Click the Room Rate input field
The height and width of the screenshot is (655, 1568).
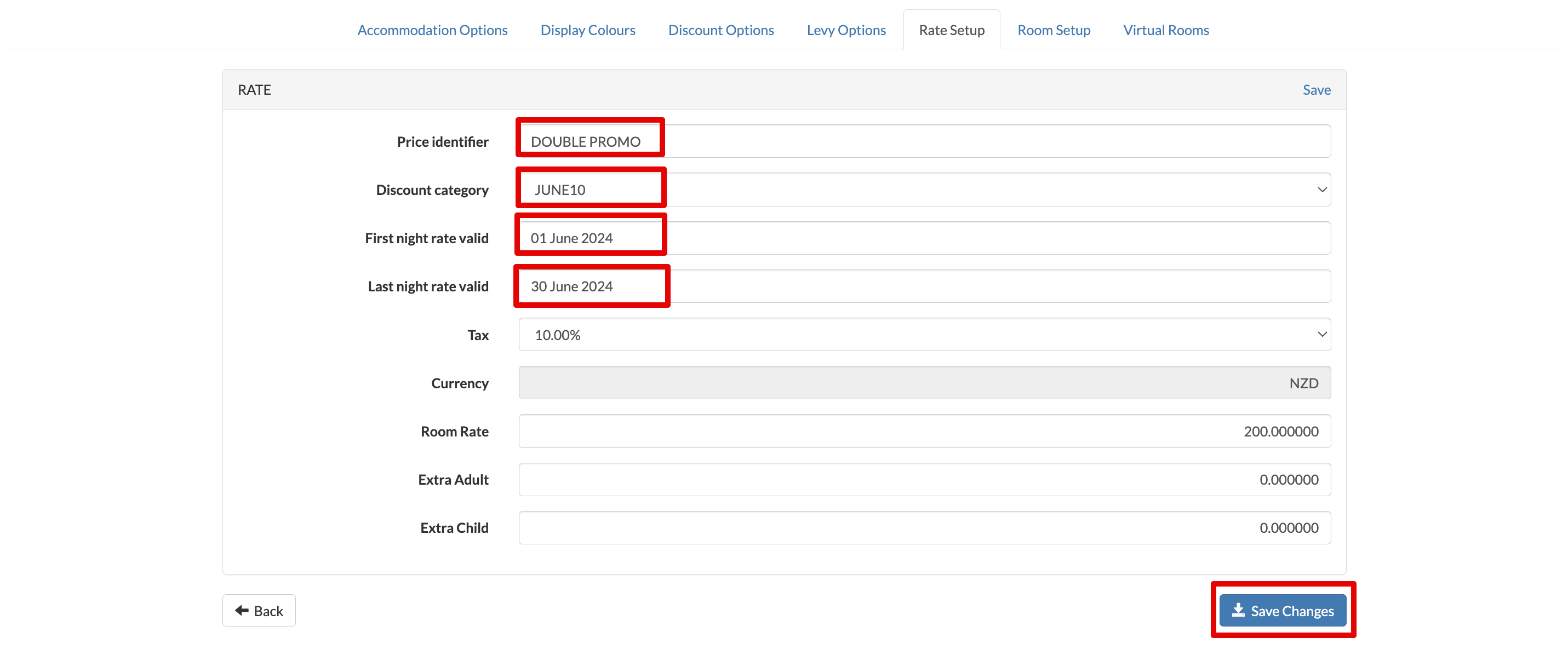click(x=924, y=431)
